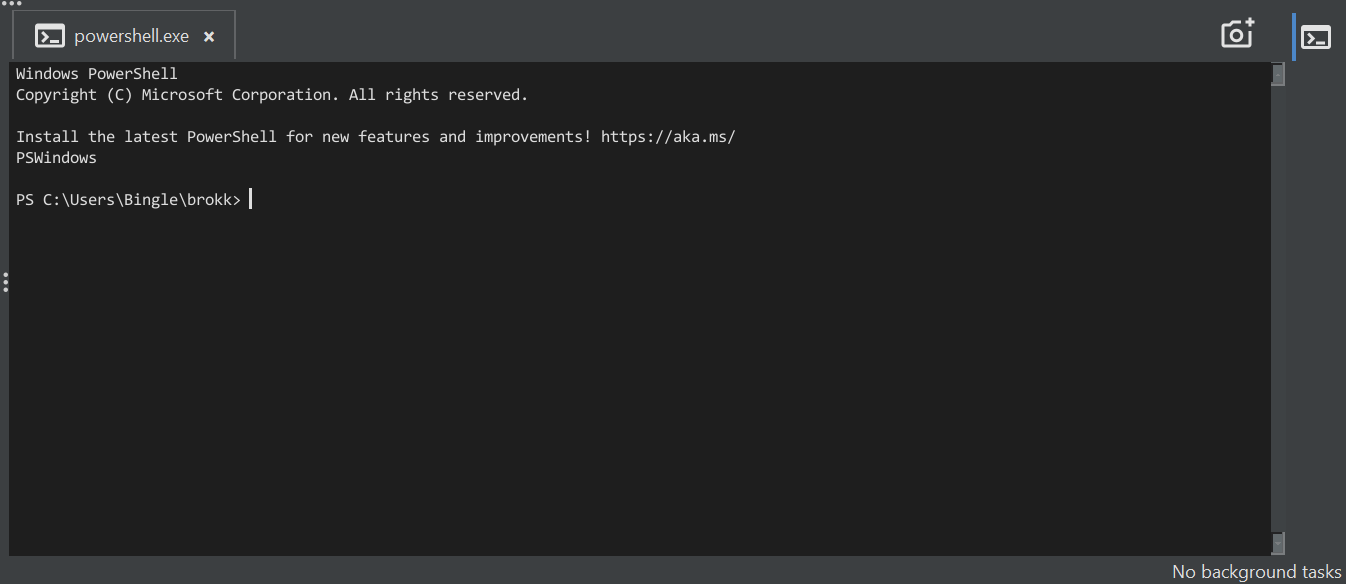Open the https://aka.ms/ link in terminal
Screen dimensions: 1346x584
(667, 137)
